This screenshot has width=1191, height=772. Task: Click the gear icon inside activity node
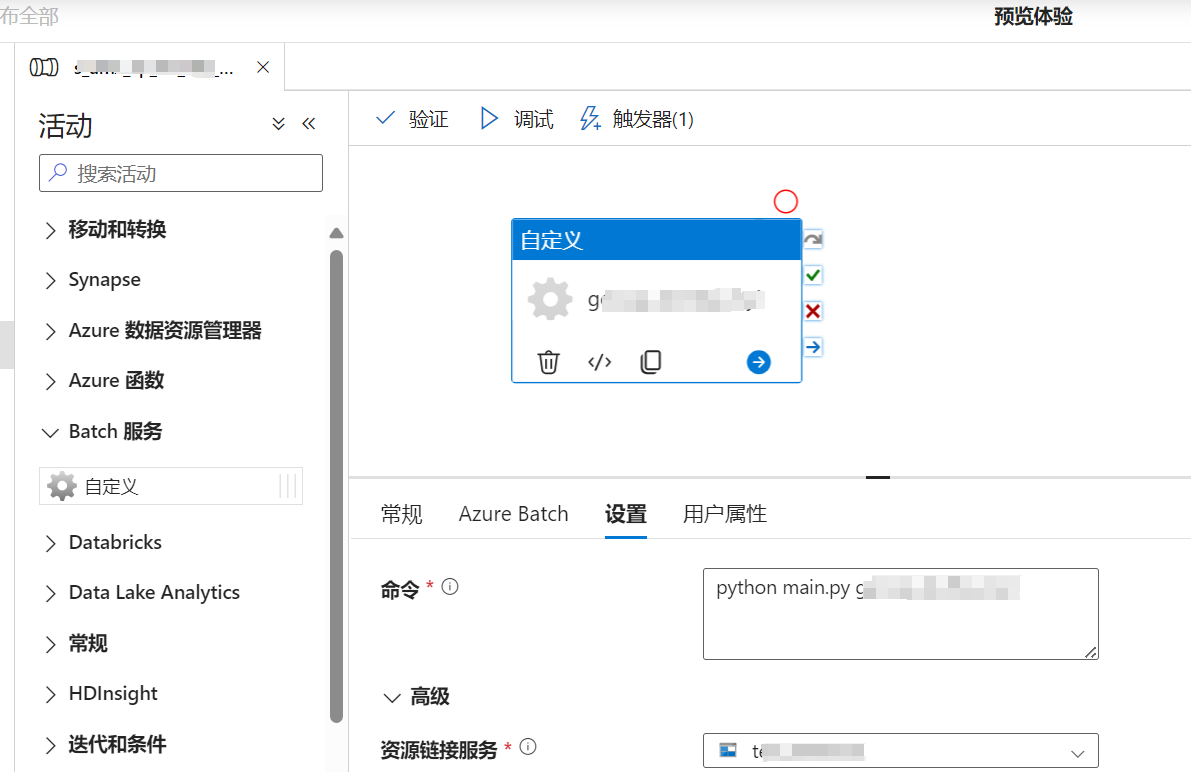click(550, 299)
